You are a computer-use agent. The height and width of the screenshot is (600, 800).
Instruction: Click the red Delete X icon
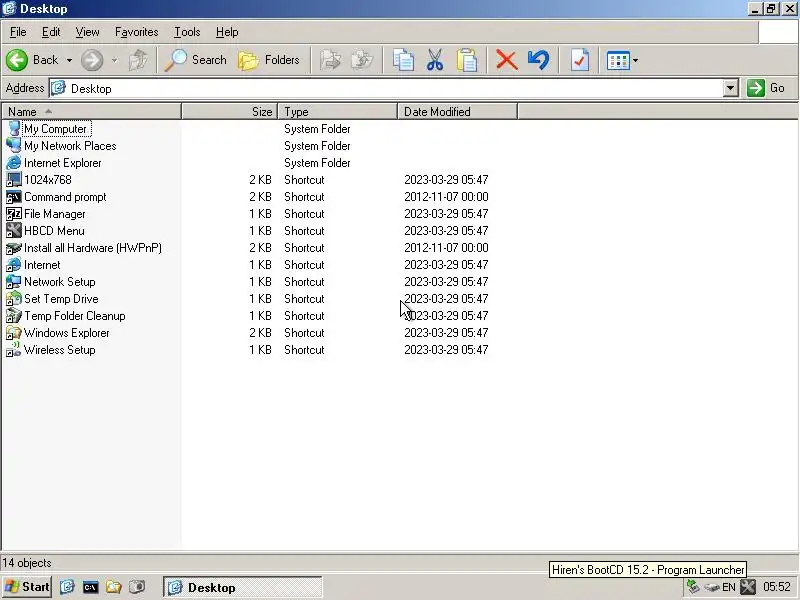click(507, 60)
